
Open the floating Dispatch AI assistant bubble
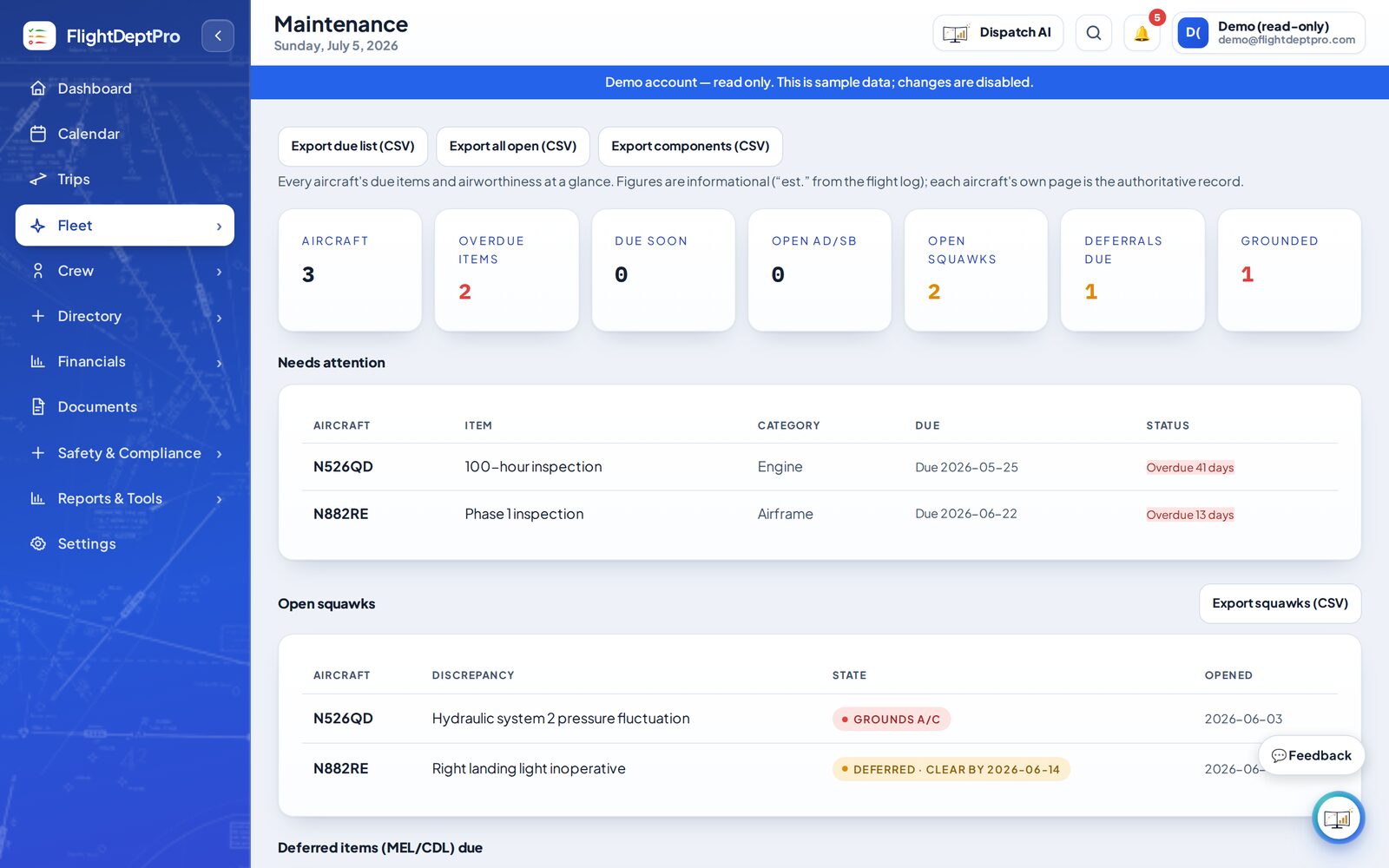[1338, 818]
